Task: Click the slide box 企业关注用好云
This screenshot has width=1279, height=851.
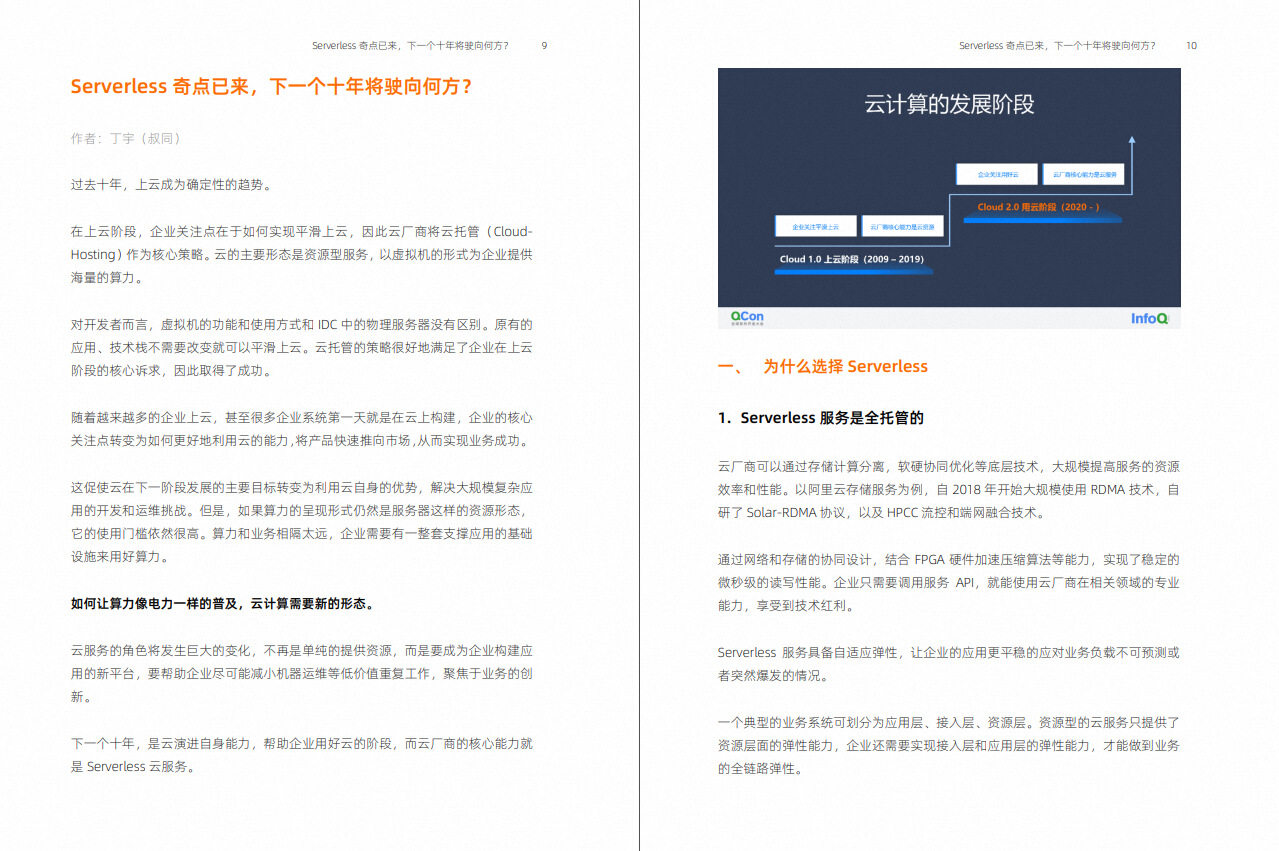Action: pos(996,174)
